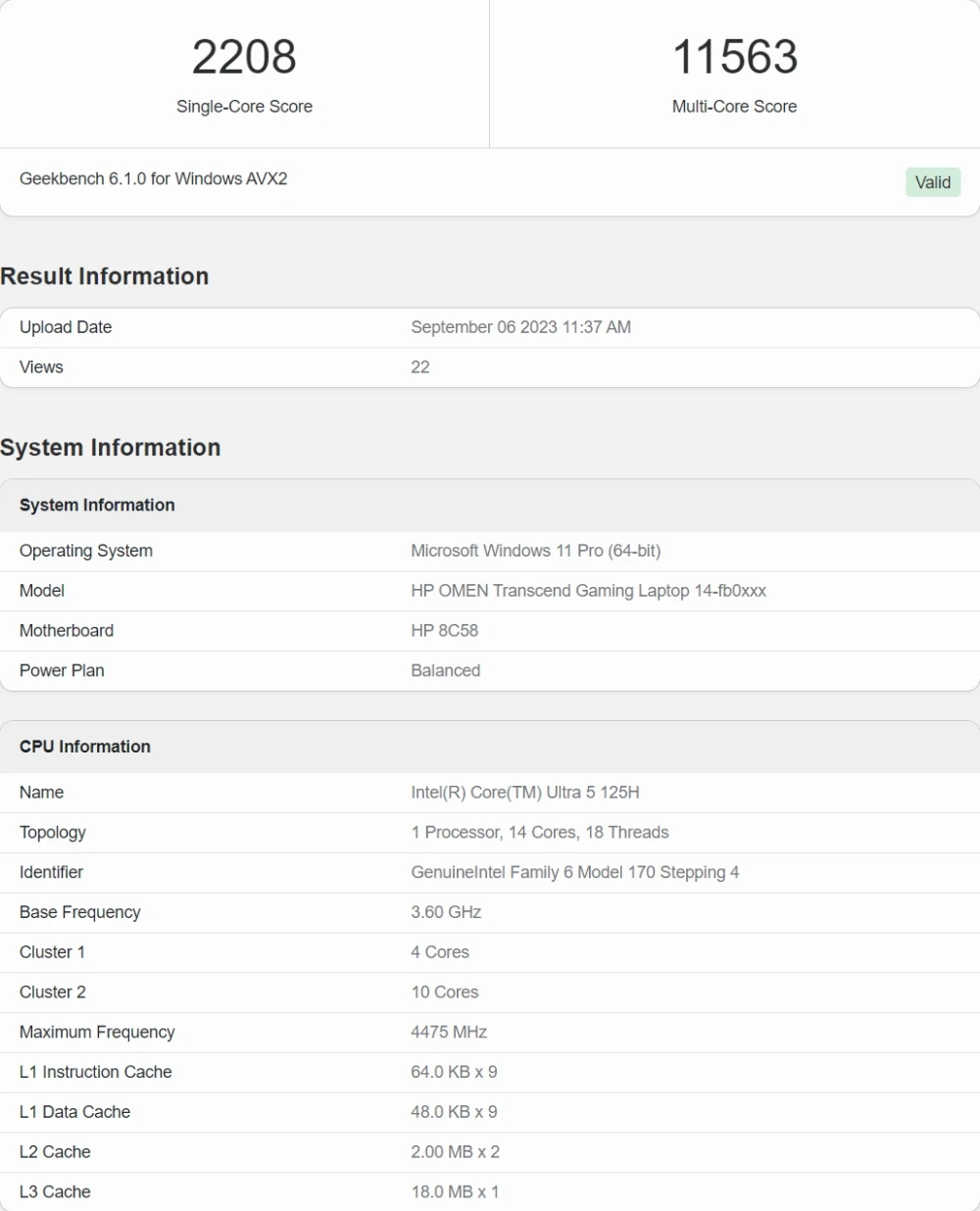Click the 3.60 GHz base frequency value

446,912
